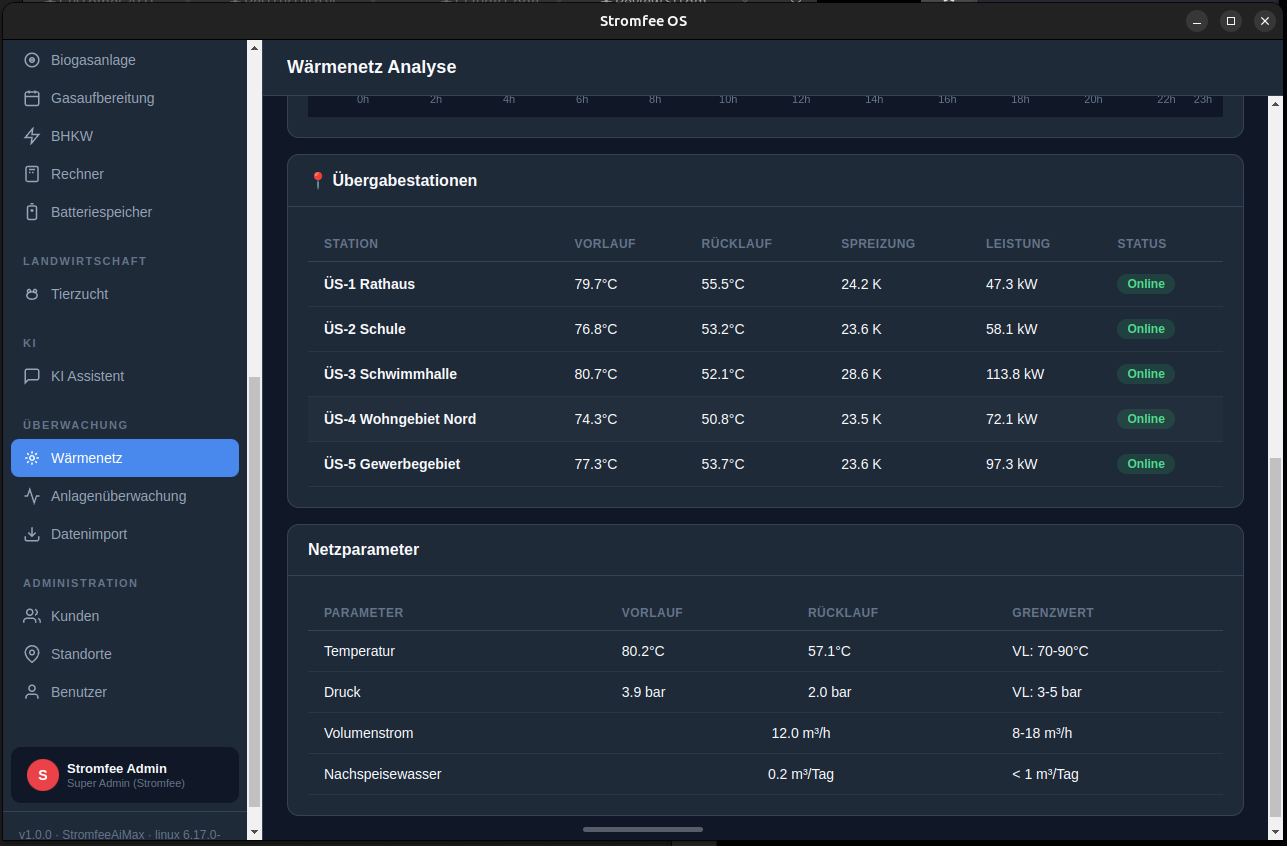The height and width of the screenshot is (846, 1287).
Task: Open the Tierzucht animal icon
Action: coord(32,294)
